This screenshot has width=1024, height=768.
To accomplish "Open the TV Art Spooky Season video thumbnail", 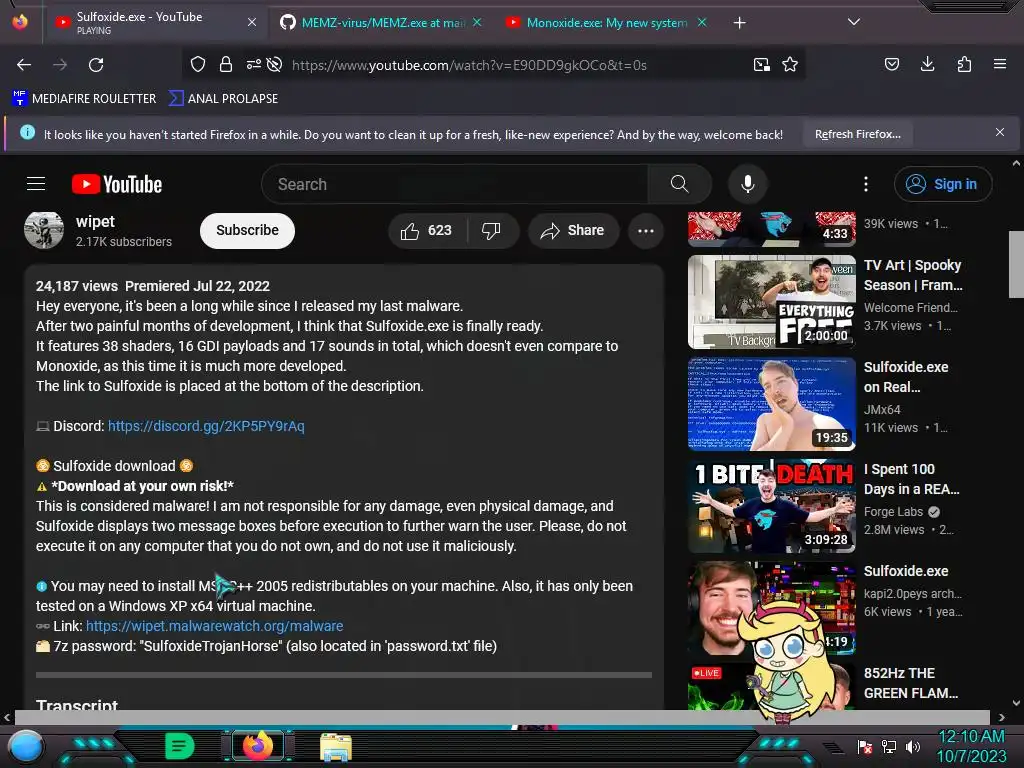I will pos(771,302).
